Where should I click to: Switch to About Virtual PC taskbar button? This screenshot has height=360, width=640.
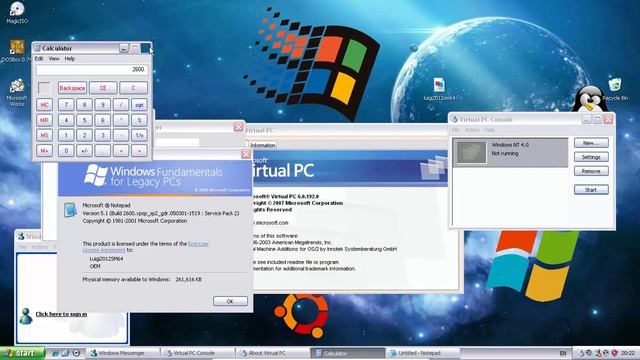(273, 353)
